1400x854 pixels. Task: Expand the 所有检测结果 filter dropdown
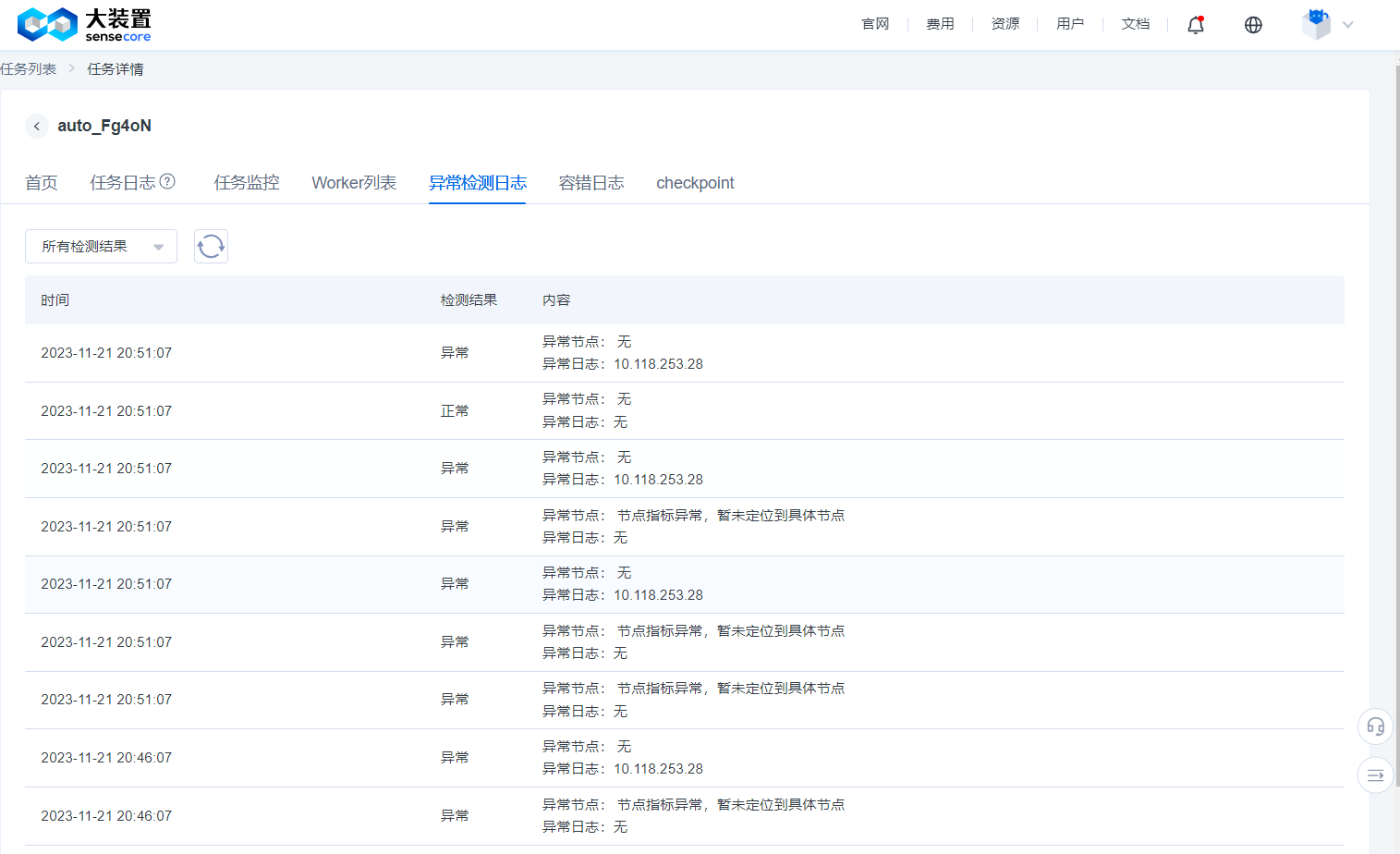pyautogui.click(x=101, y=246)
